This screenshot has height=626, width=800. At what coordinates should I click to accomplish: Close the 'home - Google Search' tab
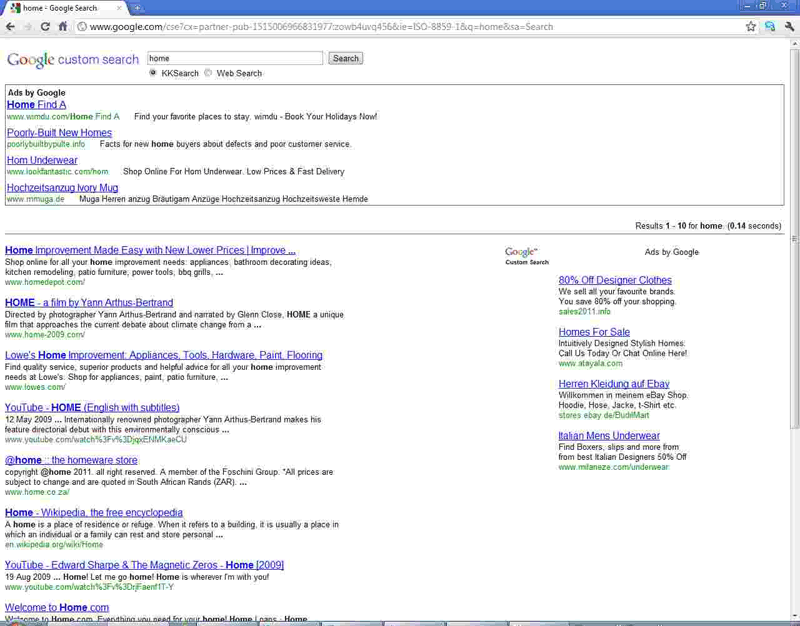pyautogui.click(x=119, y=8)
